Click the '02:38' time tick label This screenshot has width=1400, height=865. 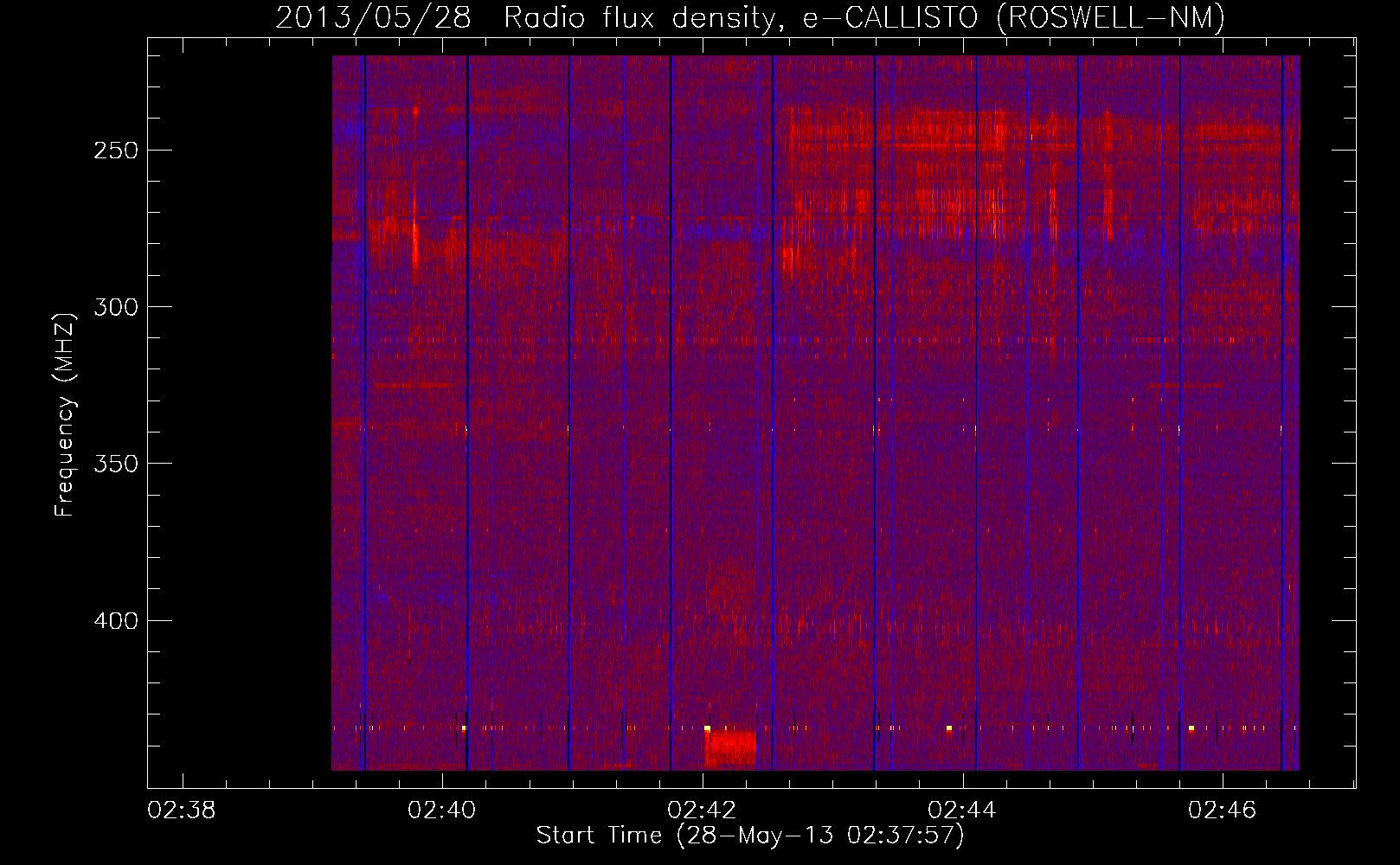tap(182, 811)
